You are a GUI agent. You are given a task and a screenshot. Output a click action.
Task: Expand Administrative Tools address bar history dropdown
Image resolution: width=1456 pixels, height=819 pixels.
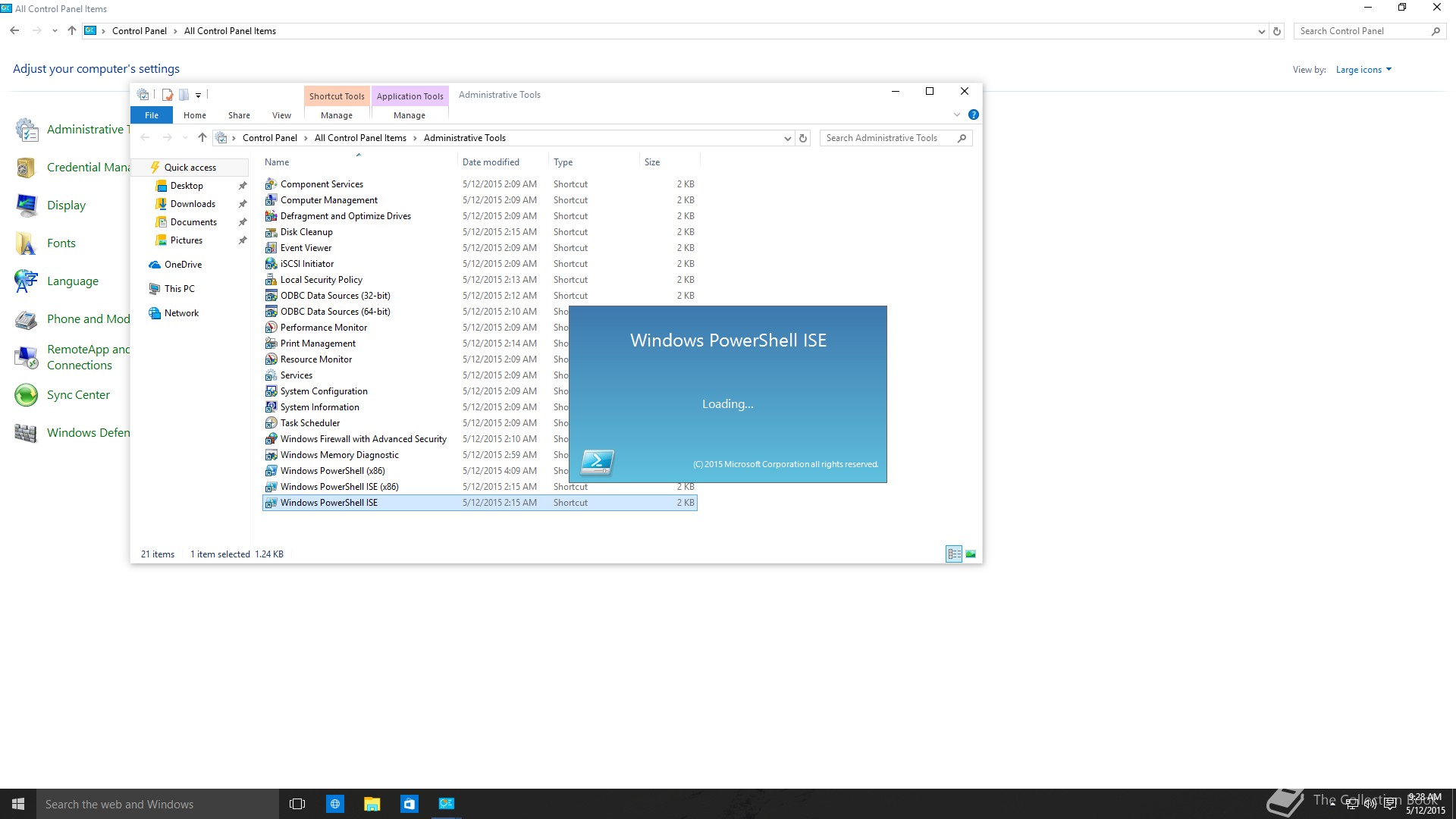click(x=787, y=138)
